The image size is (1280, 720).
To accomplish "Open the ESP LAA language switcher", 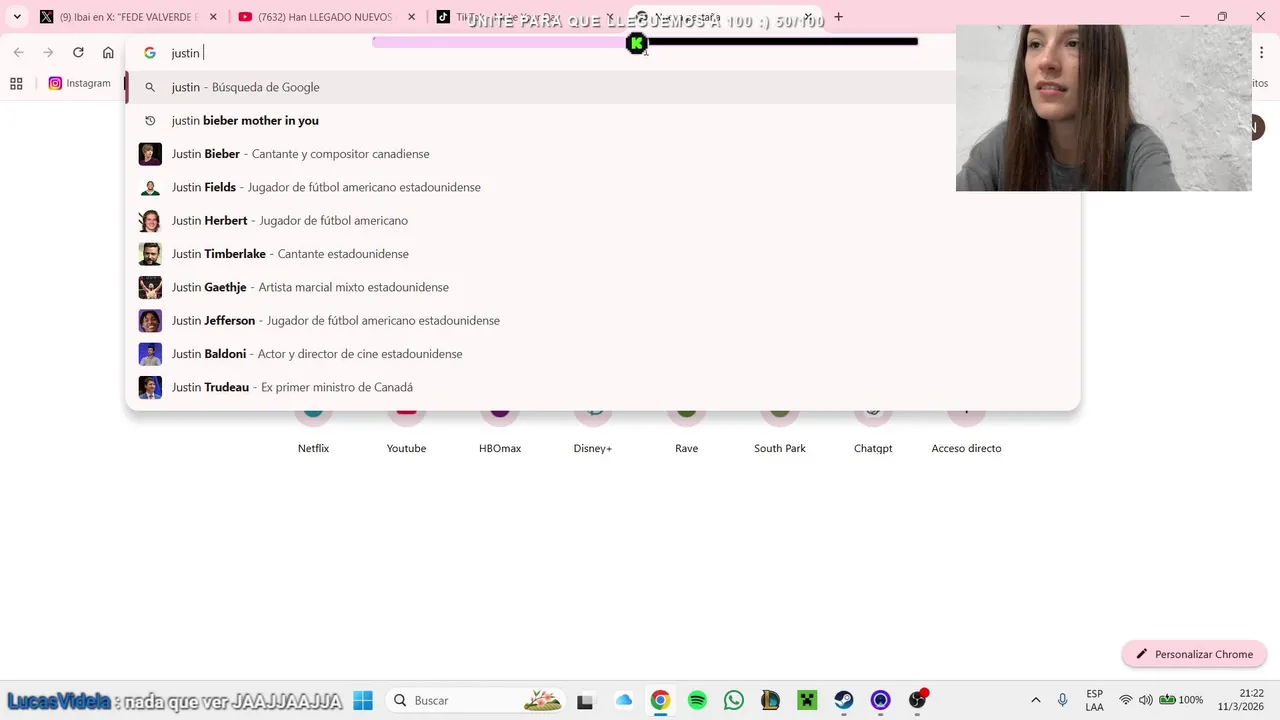I will [x=1094, y=700].
